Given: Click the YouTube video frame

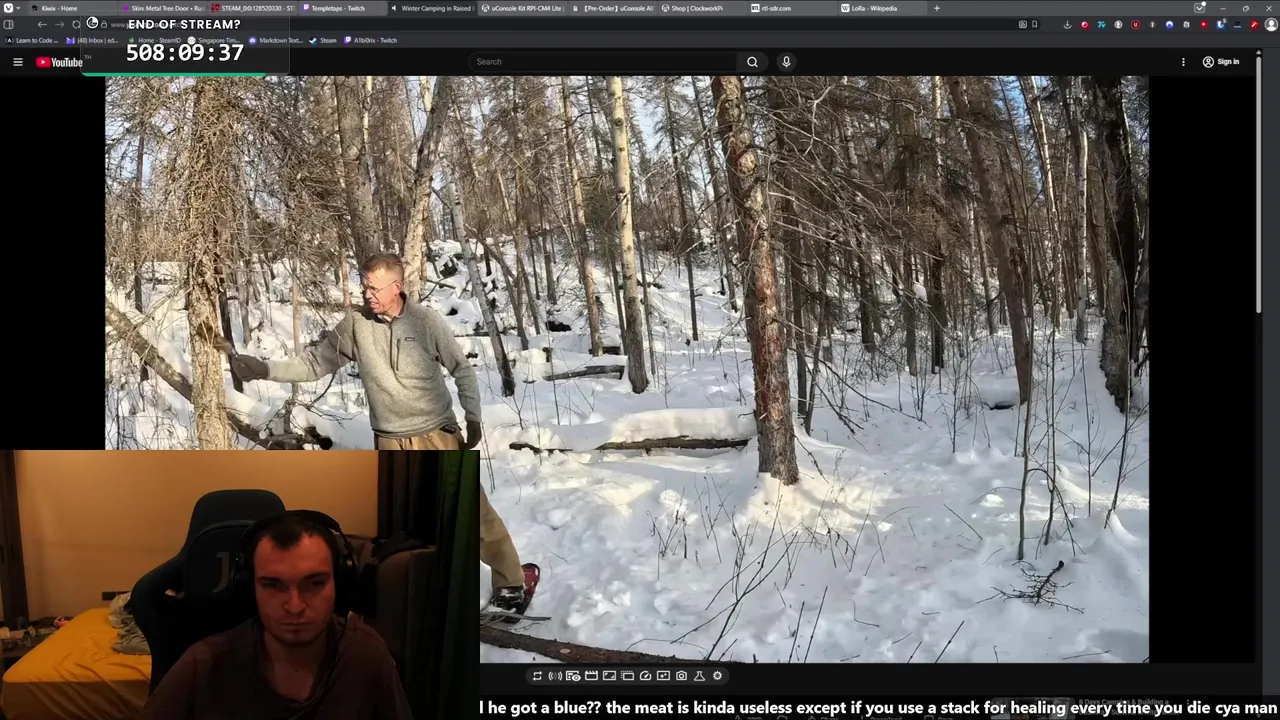Looking at the screenshot, I should (x=627, y=369).
